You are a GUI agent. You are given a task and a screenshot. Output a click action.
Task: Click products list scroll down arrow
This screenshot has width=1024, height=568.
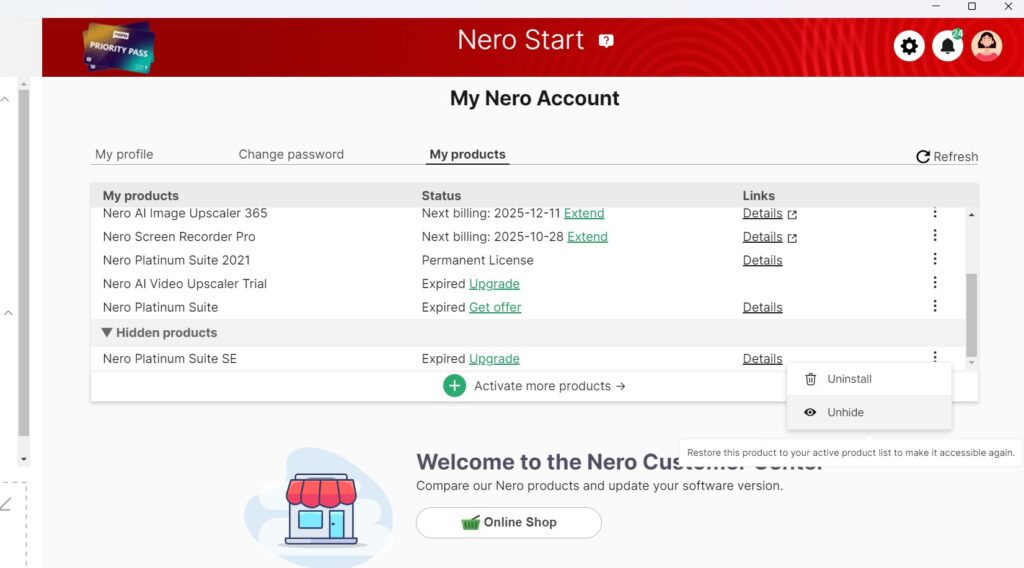pos(972,362)
